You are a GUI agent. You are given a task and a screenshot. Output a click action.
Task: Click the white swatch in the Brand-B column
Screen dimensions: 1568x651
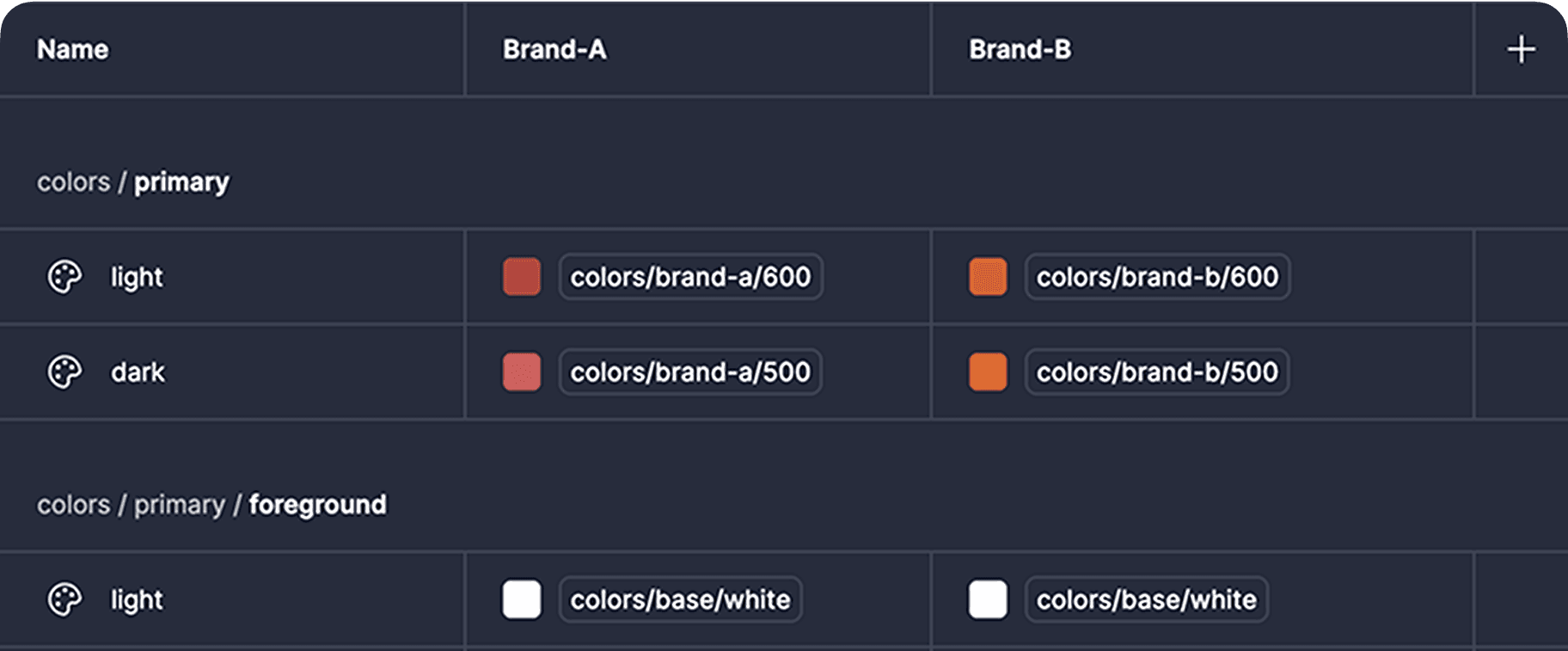click(987, 599)
